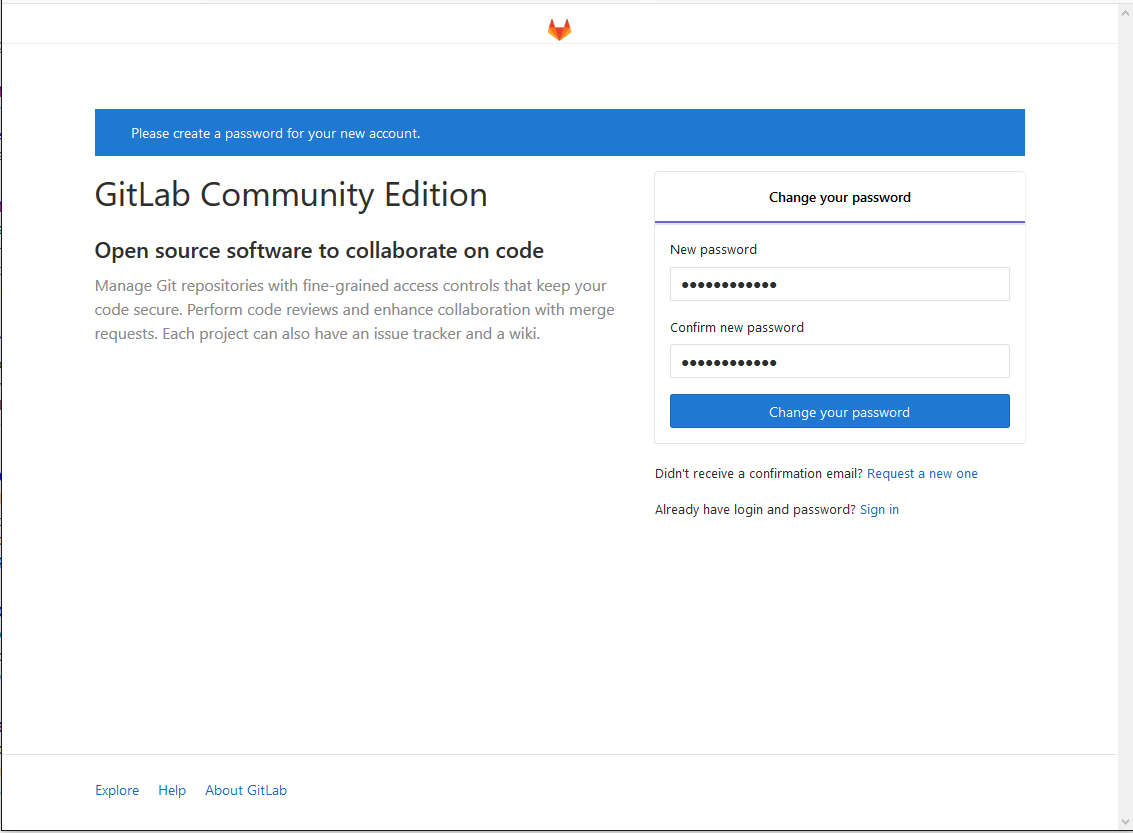Follow the Sign in link
The height and width of the screenshot is (833, 1133).
pyautogui.click(x=879, y=509)
